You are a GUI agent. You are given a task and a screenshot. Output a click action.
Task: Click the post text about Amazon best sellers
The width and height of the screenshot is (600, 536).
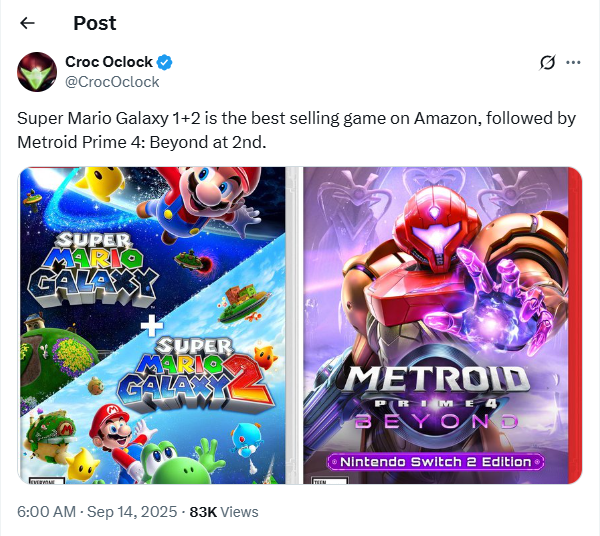pyautogui.click(x=297, y=130)
